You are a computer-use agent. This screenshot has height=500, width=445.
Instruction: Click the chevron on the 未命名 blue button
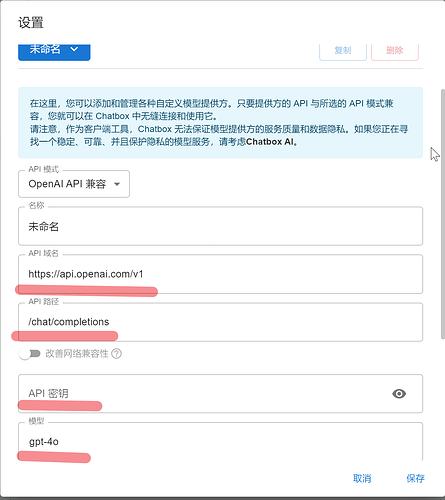[74, 49]
